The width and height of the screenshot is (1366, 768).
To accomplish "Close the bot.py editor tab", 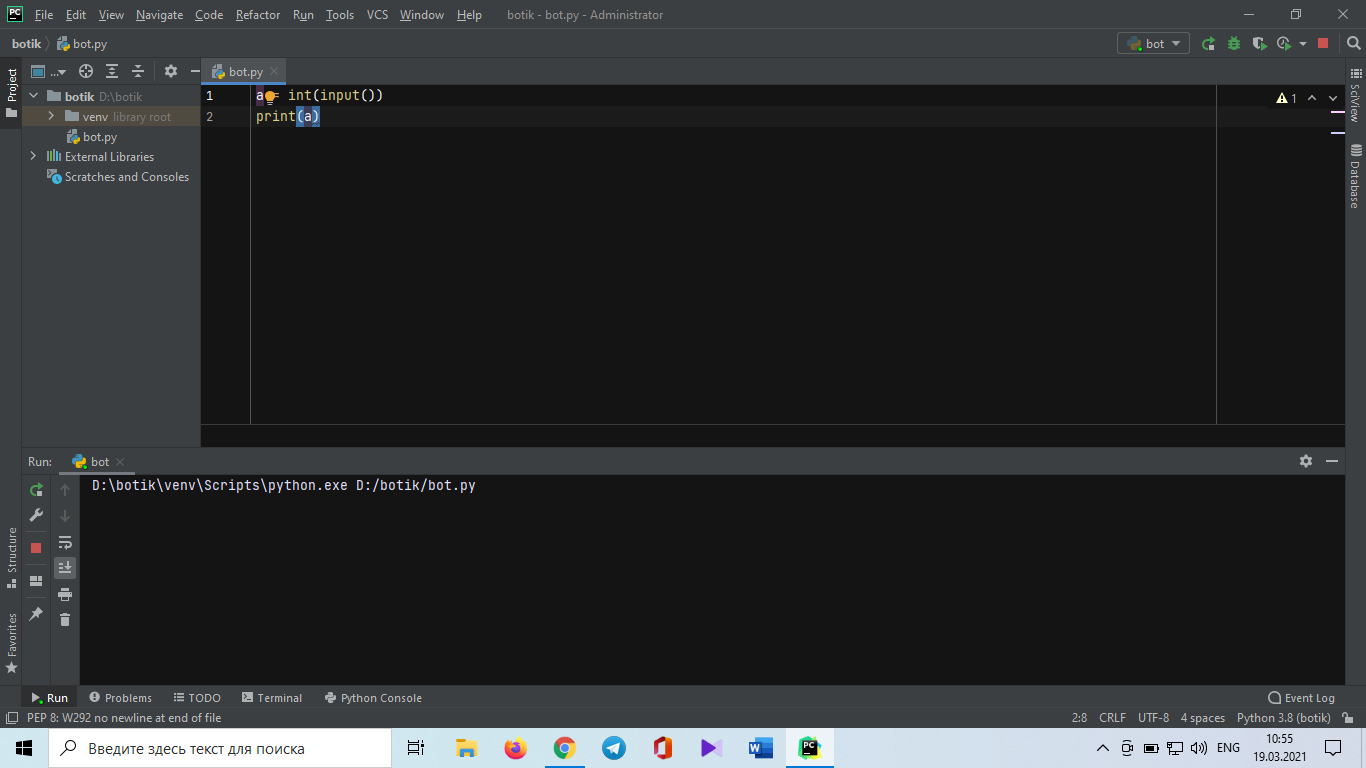I will point(274,72).
